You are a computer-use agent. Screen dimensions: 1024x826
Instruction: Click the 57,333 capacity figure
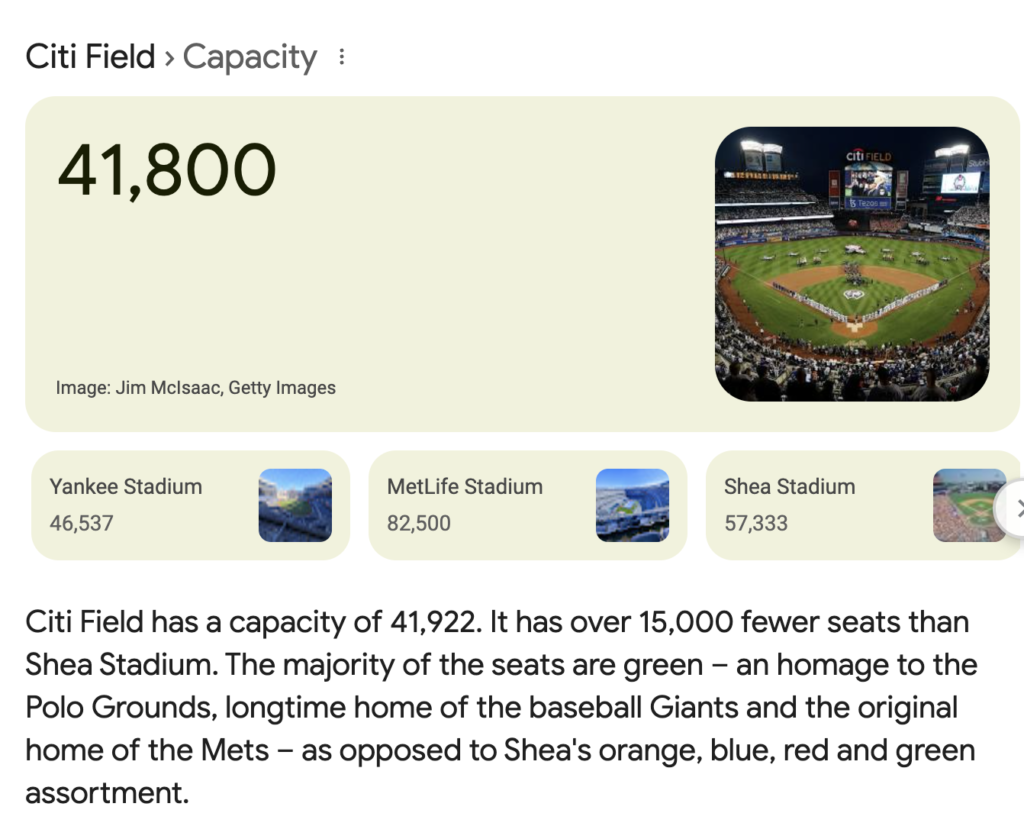pyautogui.click(x=756, y=523)
